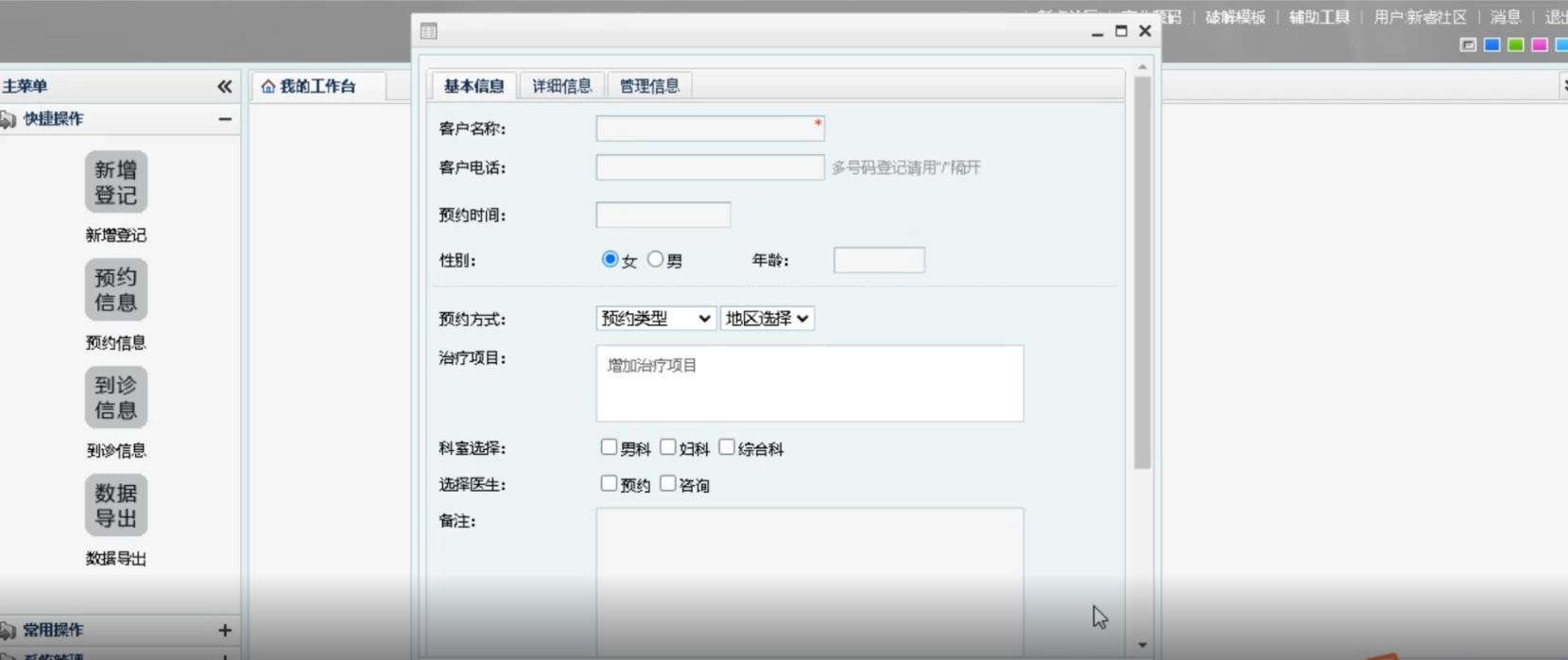Open the 到诊信息 quick action icon
Viewport: 1568px width, 660px height.
click(116, 397)
